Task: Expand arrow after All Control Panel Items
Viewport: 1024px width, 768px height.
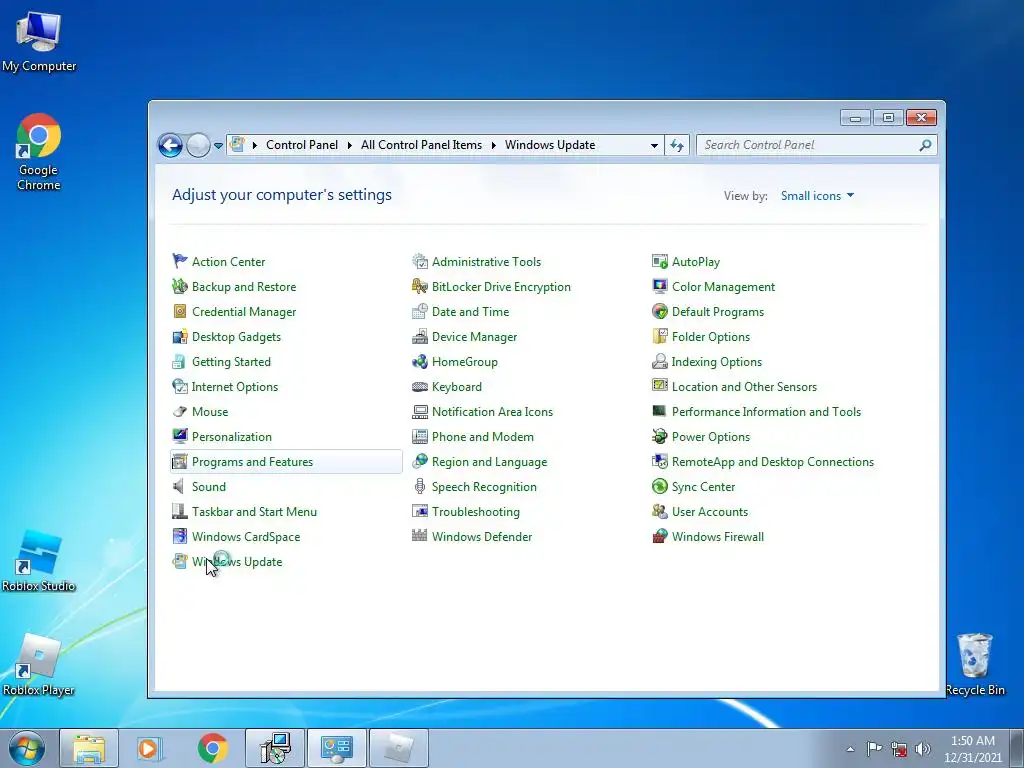Action: [x=493, y=145]
